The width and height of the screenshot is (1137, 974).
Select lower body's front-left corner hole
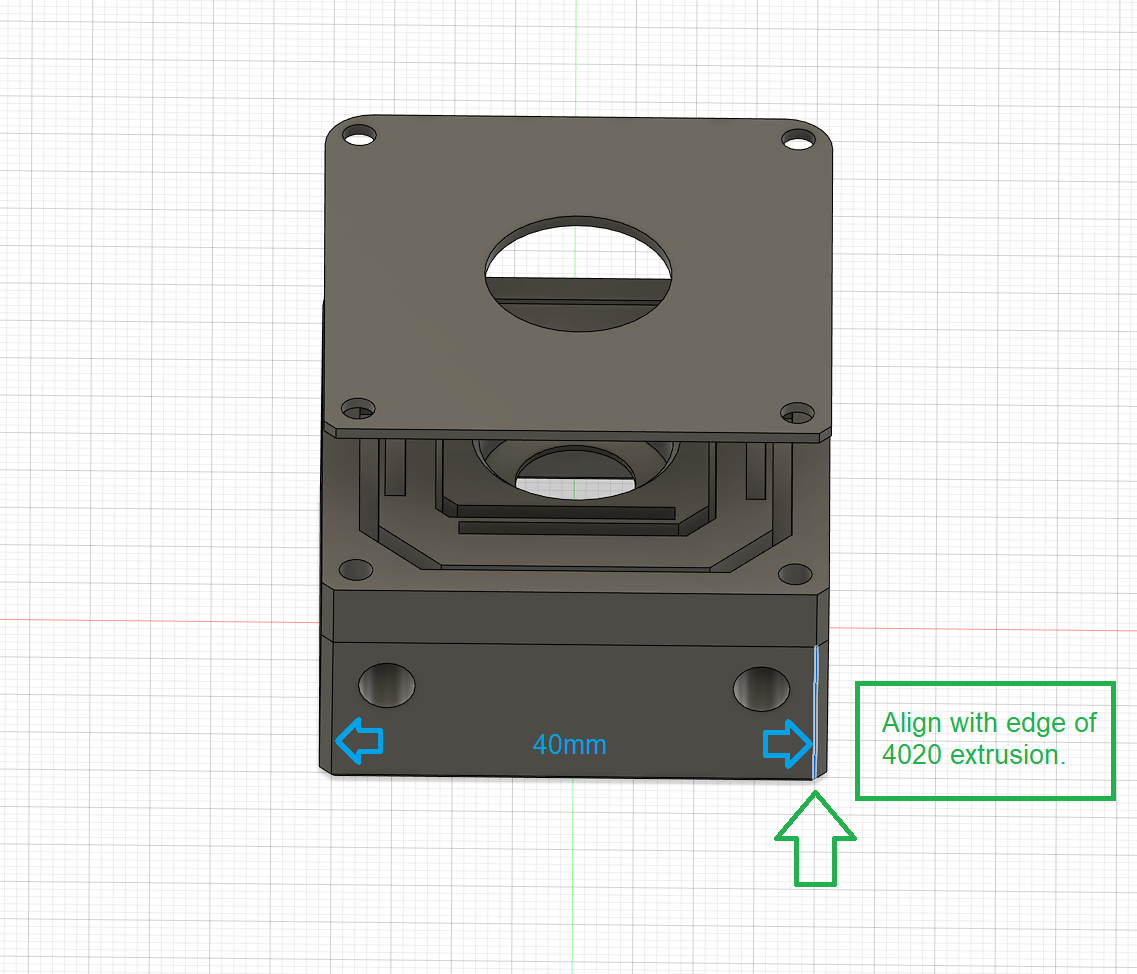tap(356, 569)
